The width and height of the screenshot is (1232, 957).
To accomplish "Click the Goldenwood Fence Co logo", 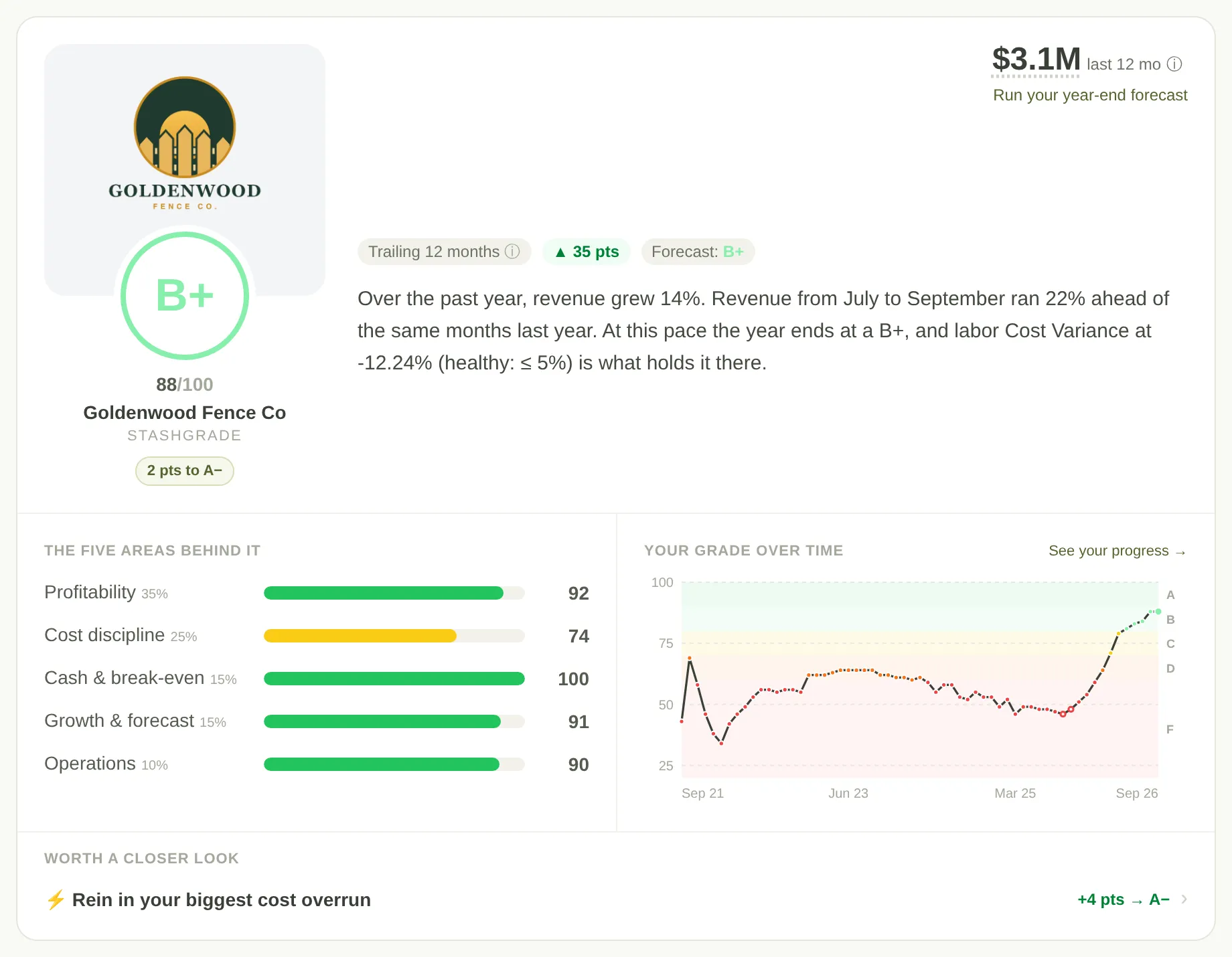I will tap(185, 143).
